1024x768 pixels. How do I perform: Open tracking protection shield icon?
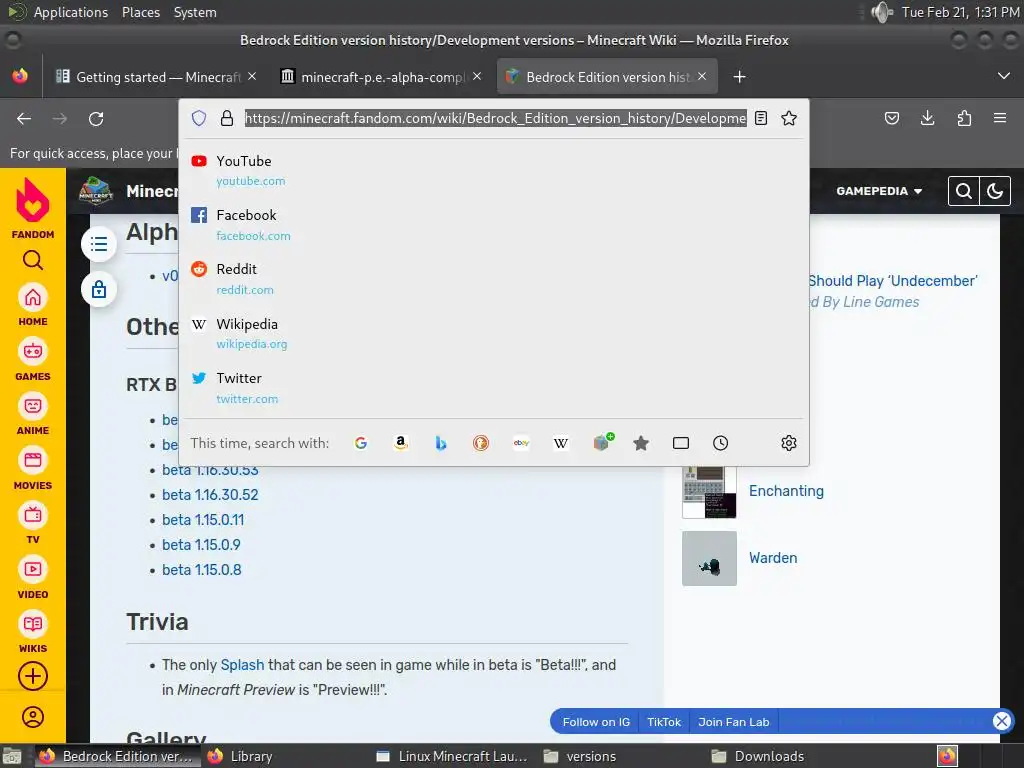pos(199,118)
